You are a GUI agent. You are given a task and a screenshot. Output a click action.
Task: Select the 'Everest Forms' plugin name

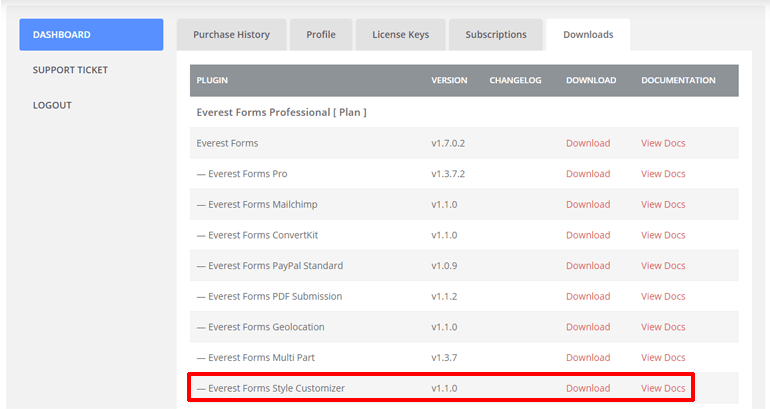pos(227,143)
